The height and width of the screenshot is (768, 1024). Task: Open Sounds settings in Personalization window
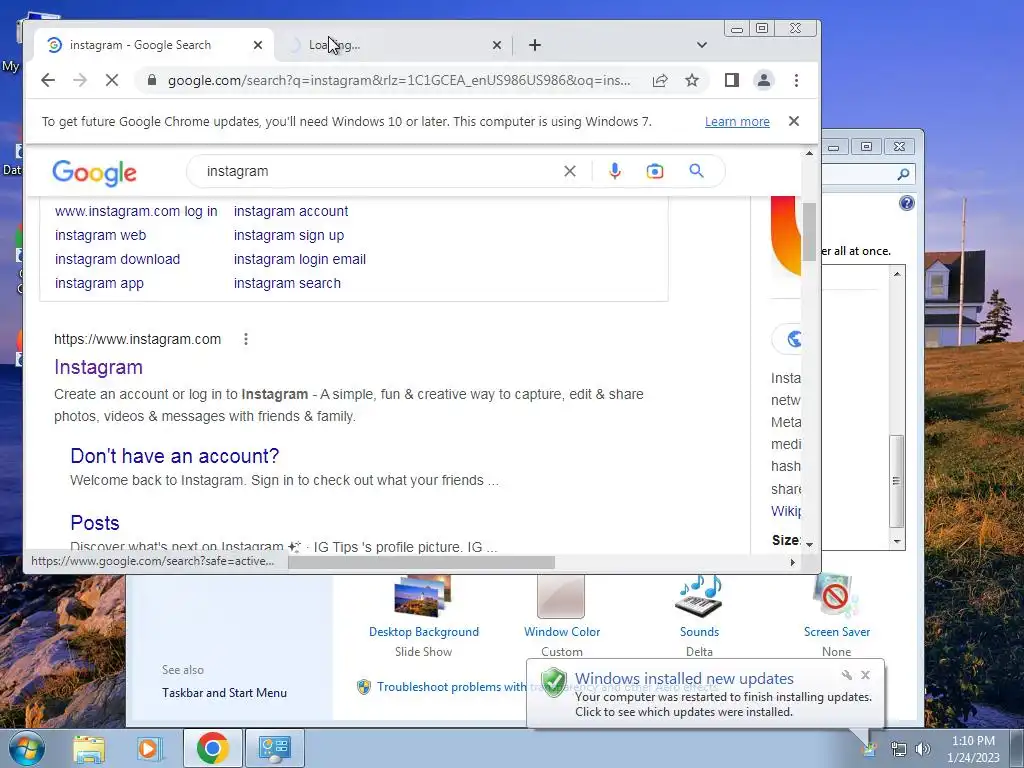click(x=699, y=615)
